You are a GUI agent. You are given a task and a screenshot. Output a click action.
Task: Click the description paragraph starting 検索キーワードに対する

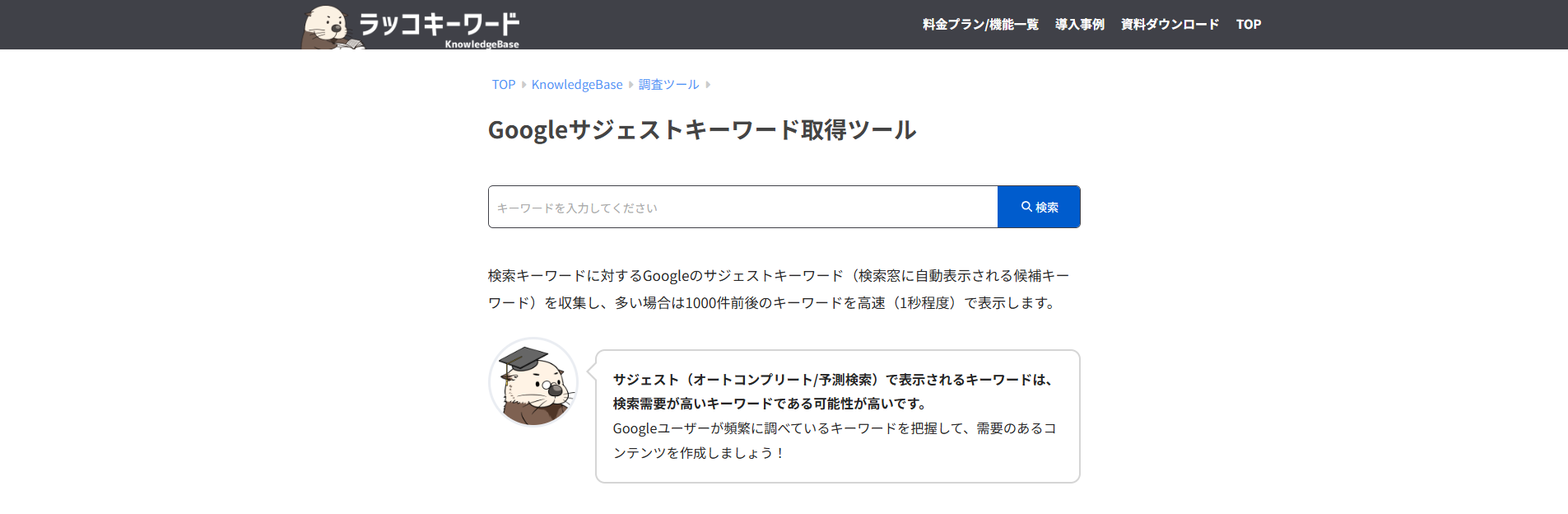tap(779, 289)
